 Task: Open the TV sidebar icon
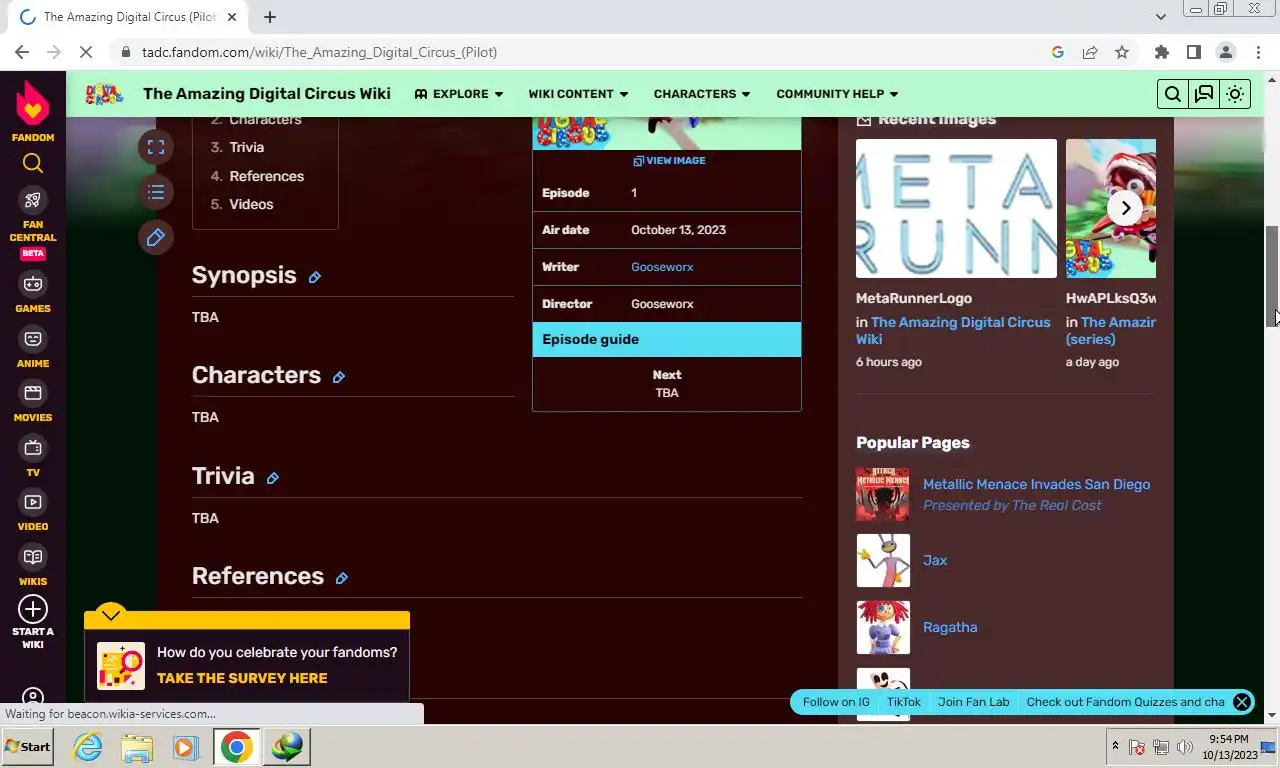point(33,448)
